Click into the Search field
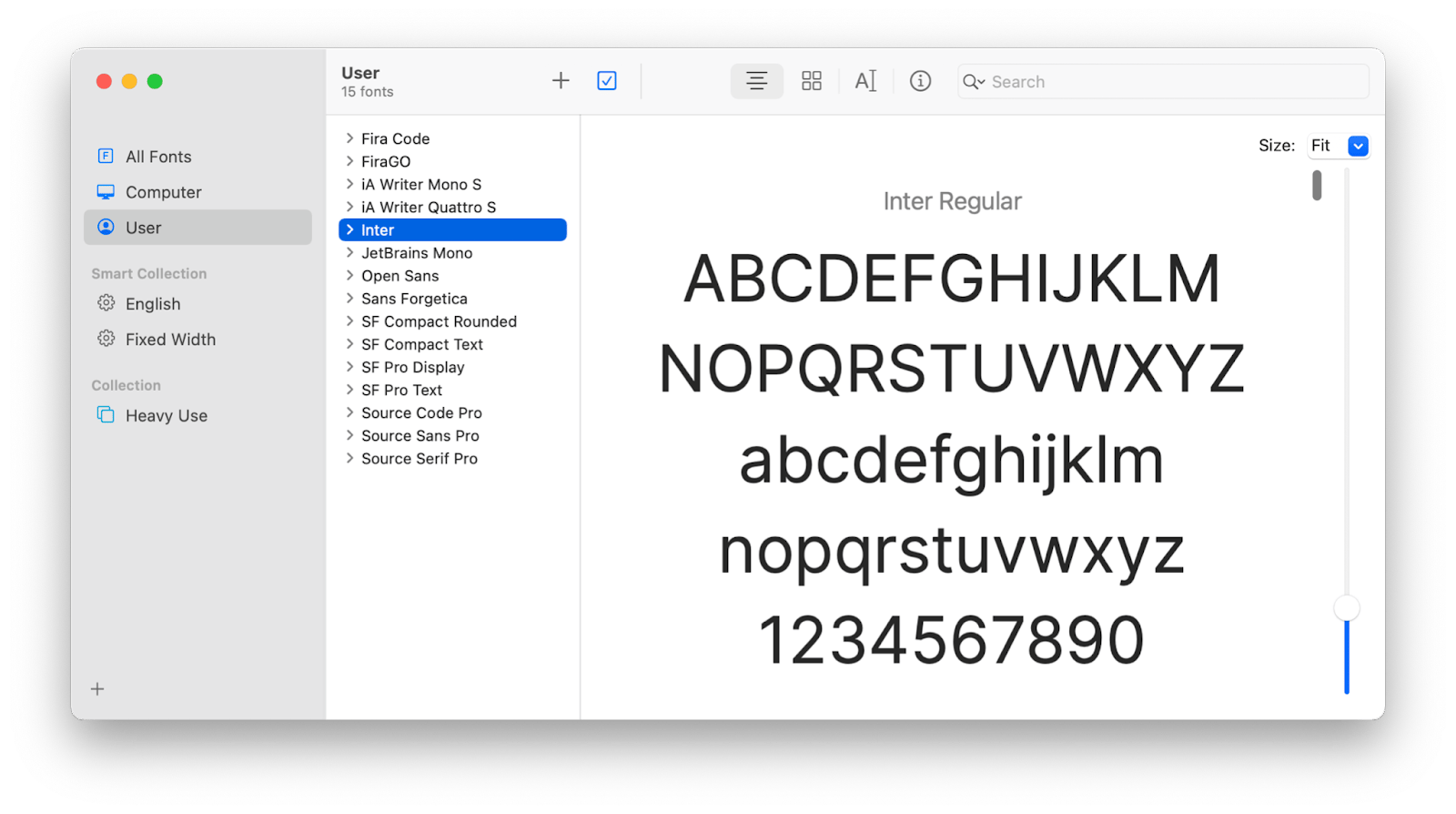The height and width of the screenshot is (814, 1456). (1163, 82)
